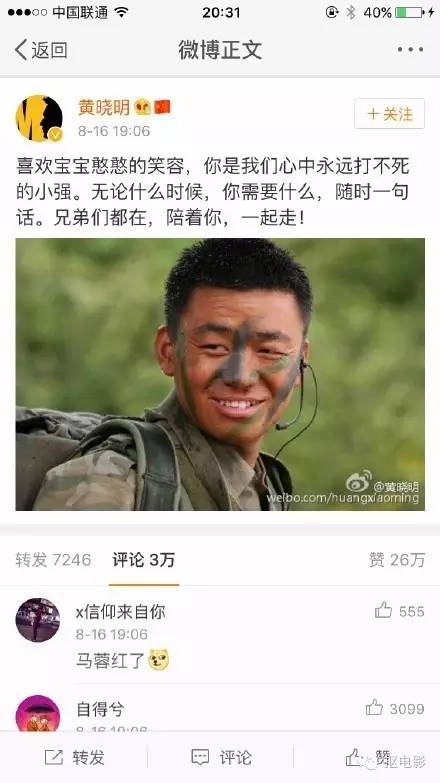Viewport: 440px width, 783px height.
Task: Open avatar of commenter 自得兮
Action: [38, 713]
